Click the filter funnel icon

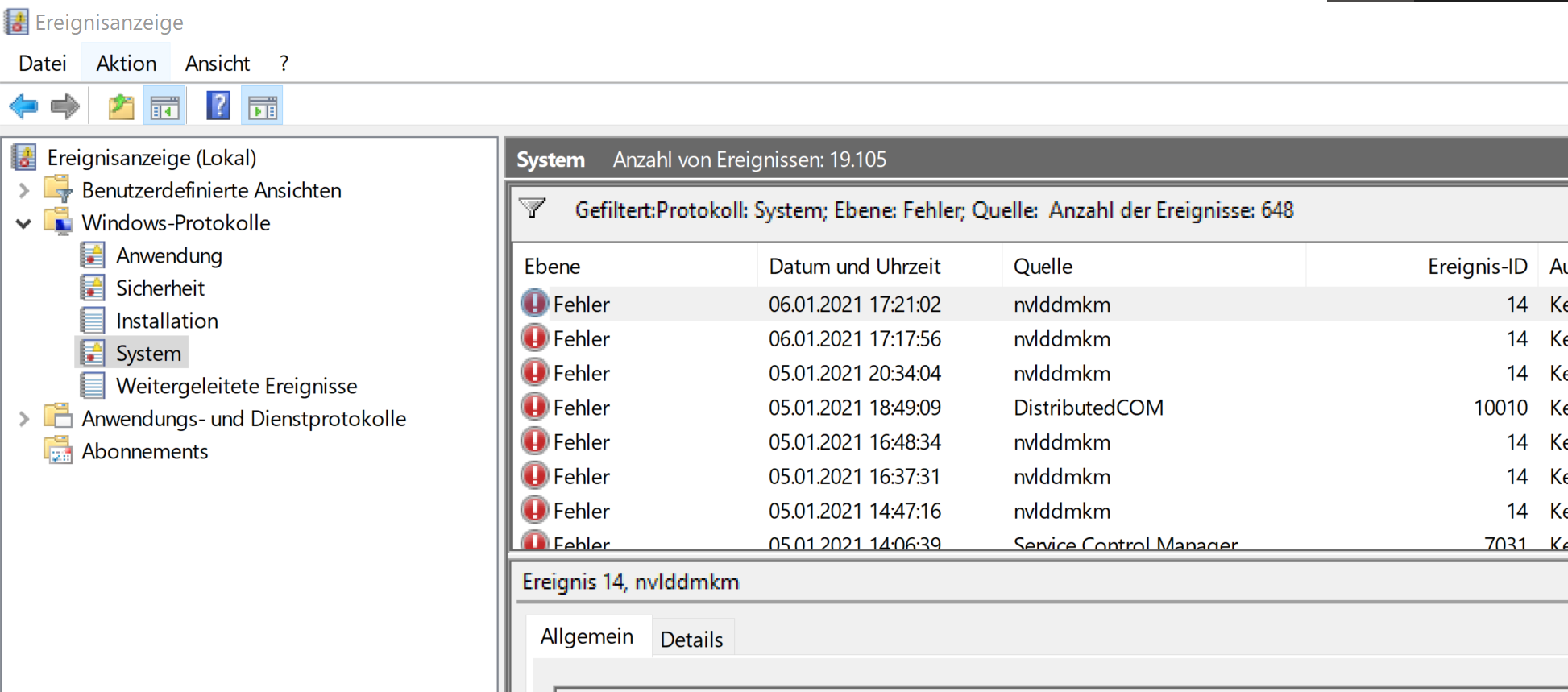point(533,209)
